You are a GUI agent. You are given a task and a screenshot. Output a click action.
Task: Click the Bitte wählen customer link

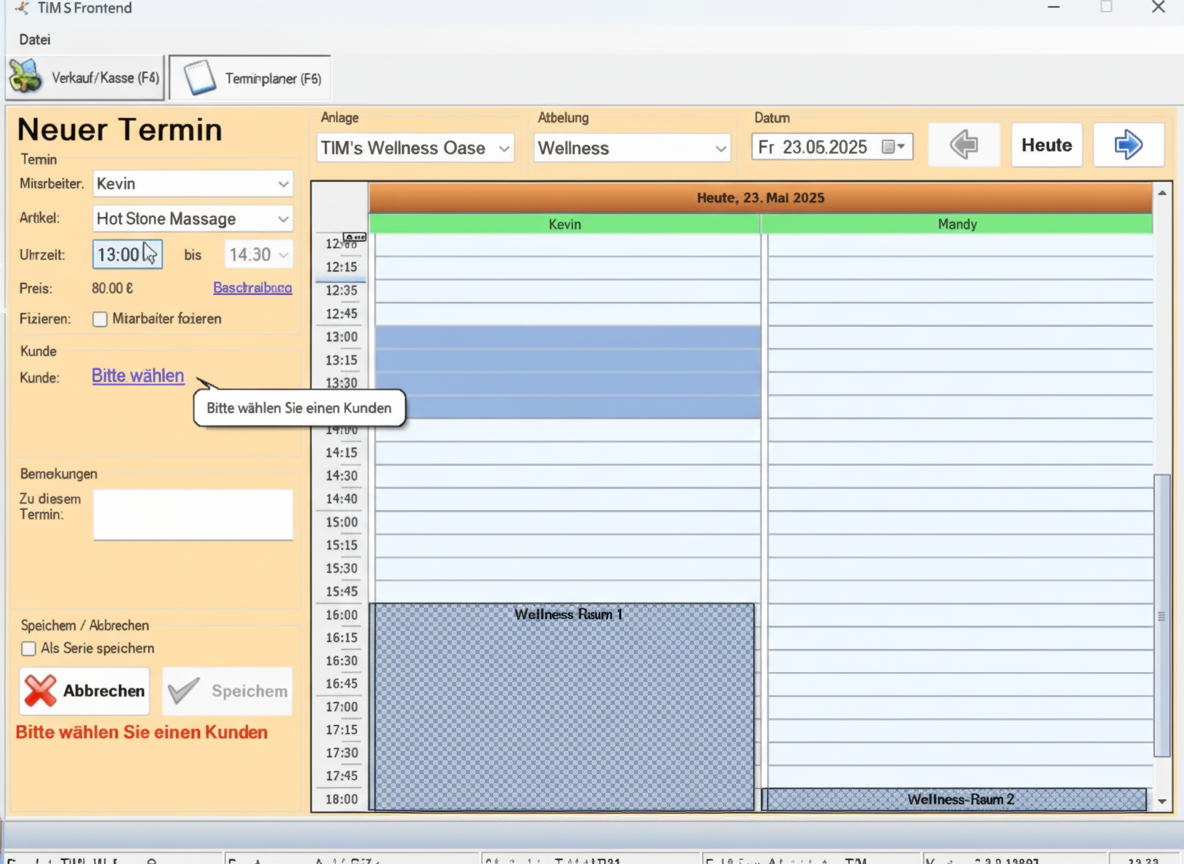tap(138, 377)
